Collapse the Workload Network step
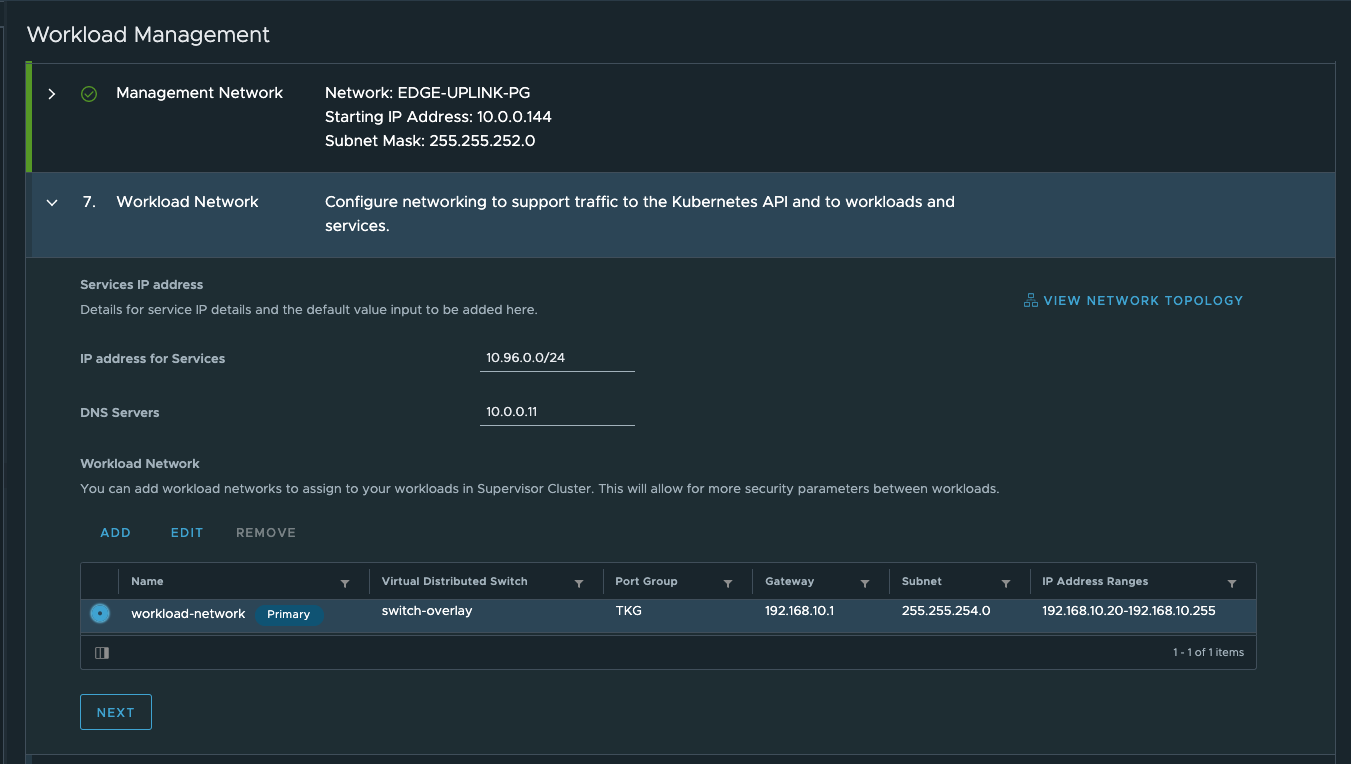 point(52,202)
